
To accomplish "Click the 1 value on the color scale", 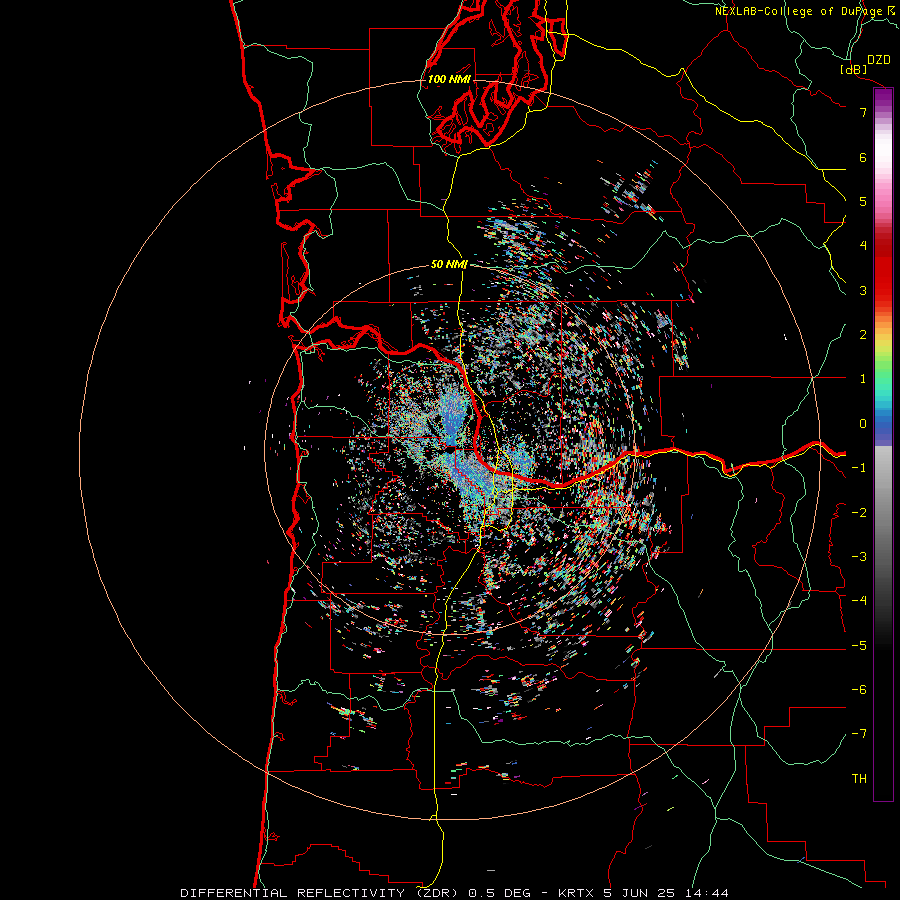I will pos(863,379).
